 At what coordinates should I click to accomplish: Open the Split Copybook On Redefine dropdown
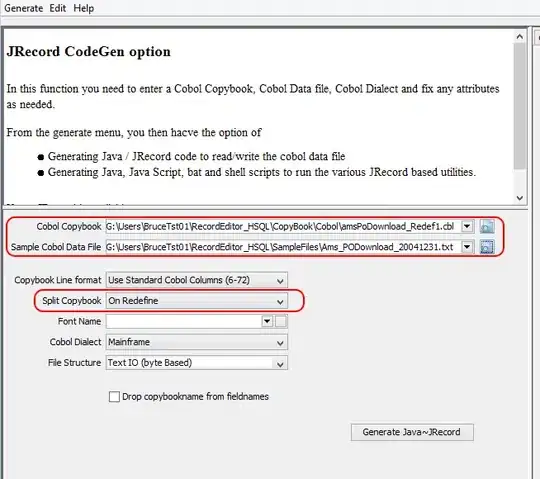[x=197, y=301]
